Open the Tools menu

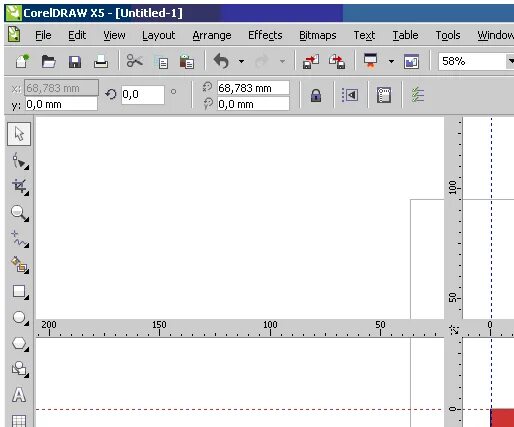tap(448, 35)
